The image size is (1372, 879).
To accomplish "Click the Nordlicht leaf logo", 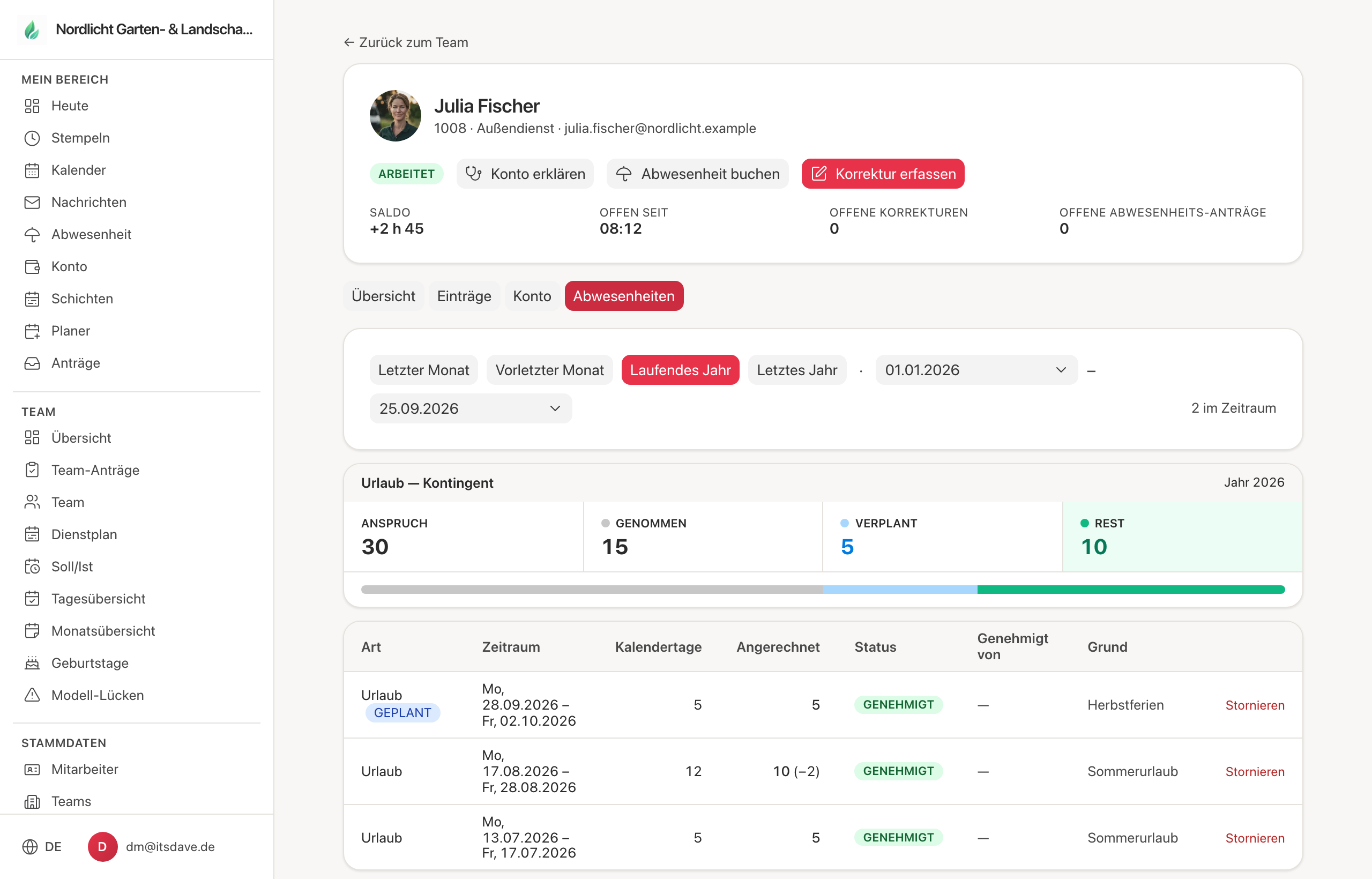I will pyautogui.click(x=32, y=29).
